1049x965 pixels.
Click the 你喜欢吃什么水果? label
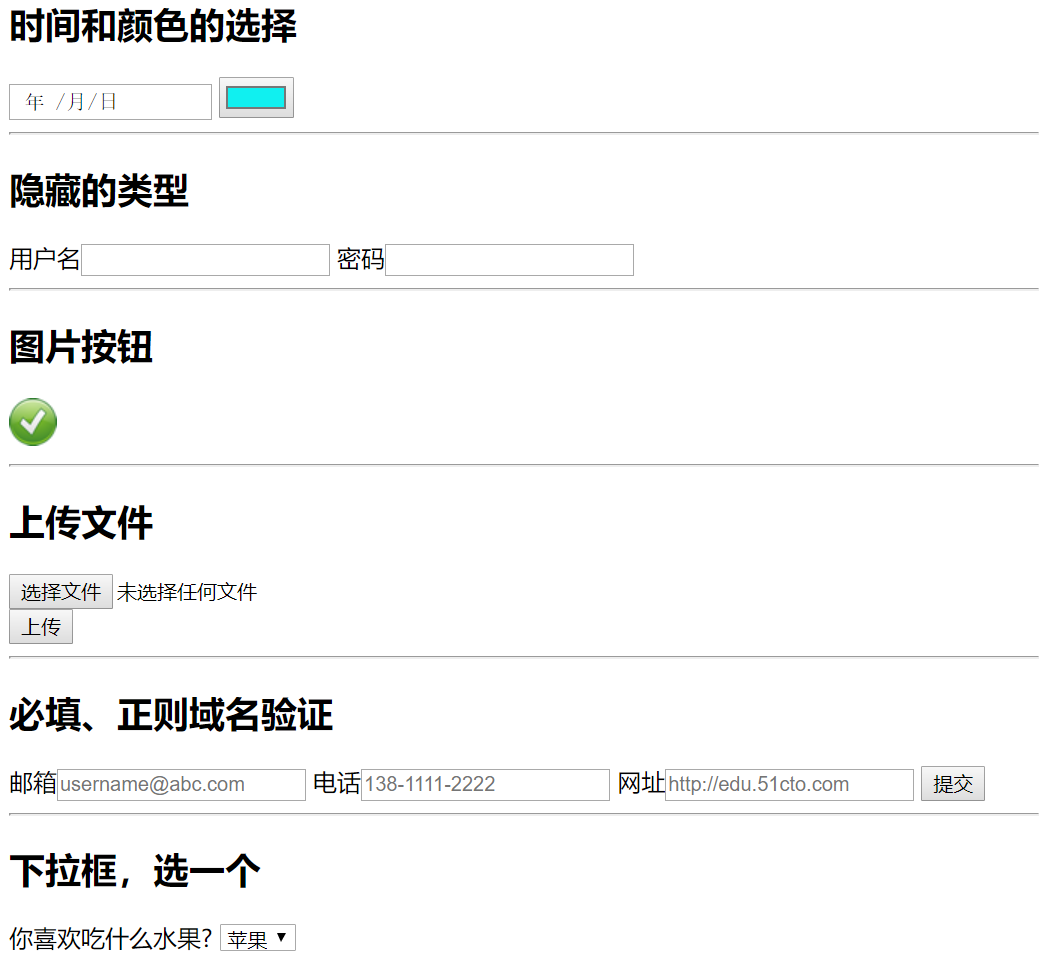point(110,939)
